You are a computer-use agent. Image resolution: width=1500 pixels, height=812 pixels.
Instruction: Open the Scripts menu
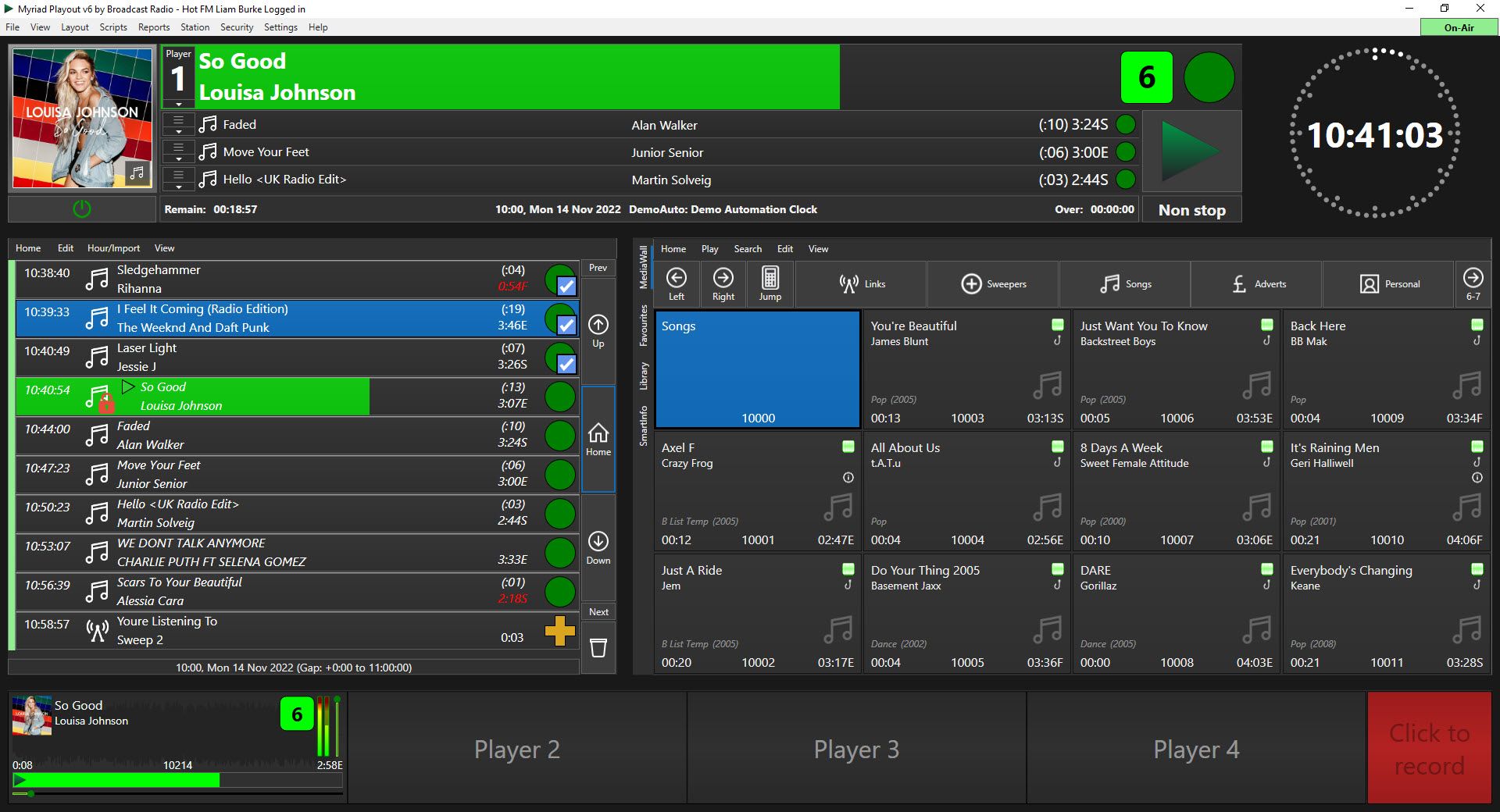[x=112, y=27]
